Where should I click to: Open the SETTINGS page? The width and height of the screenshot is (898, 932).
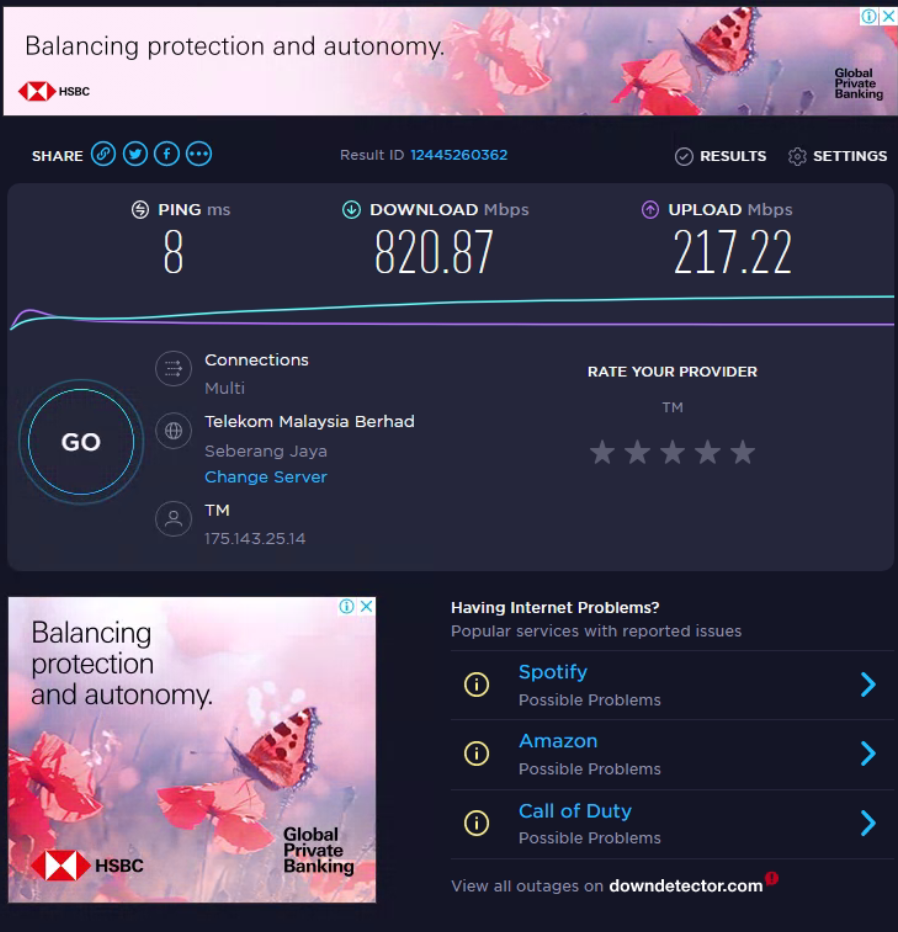[837, 156]
